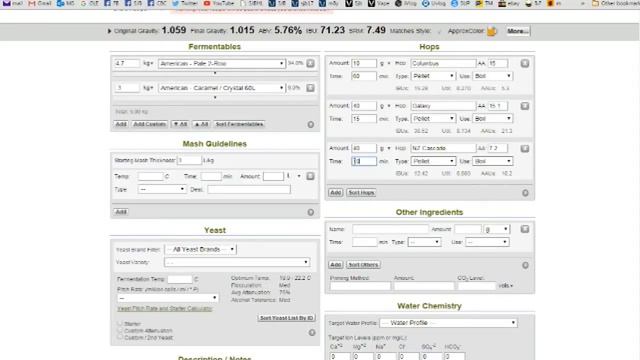Click the Other Ingredients Name field
Viewport: 640px width, 360px height.
pos(390,229)
